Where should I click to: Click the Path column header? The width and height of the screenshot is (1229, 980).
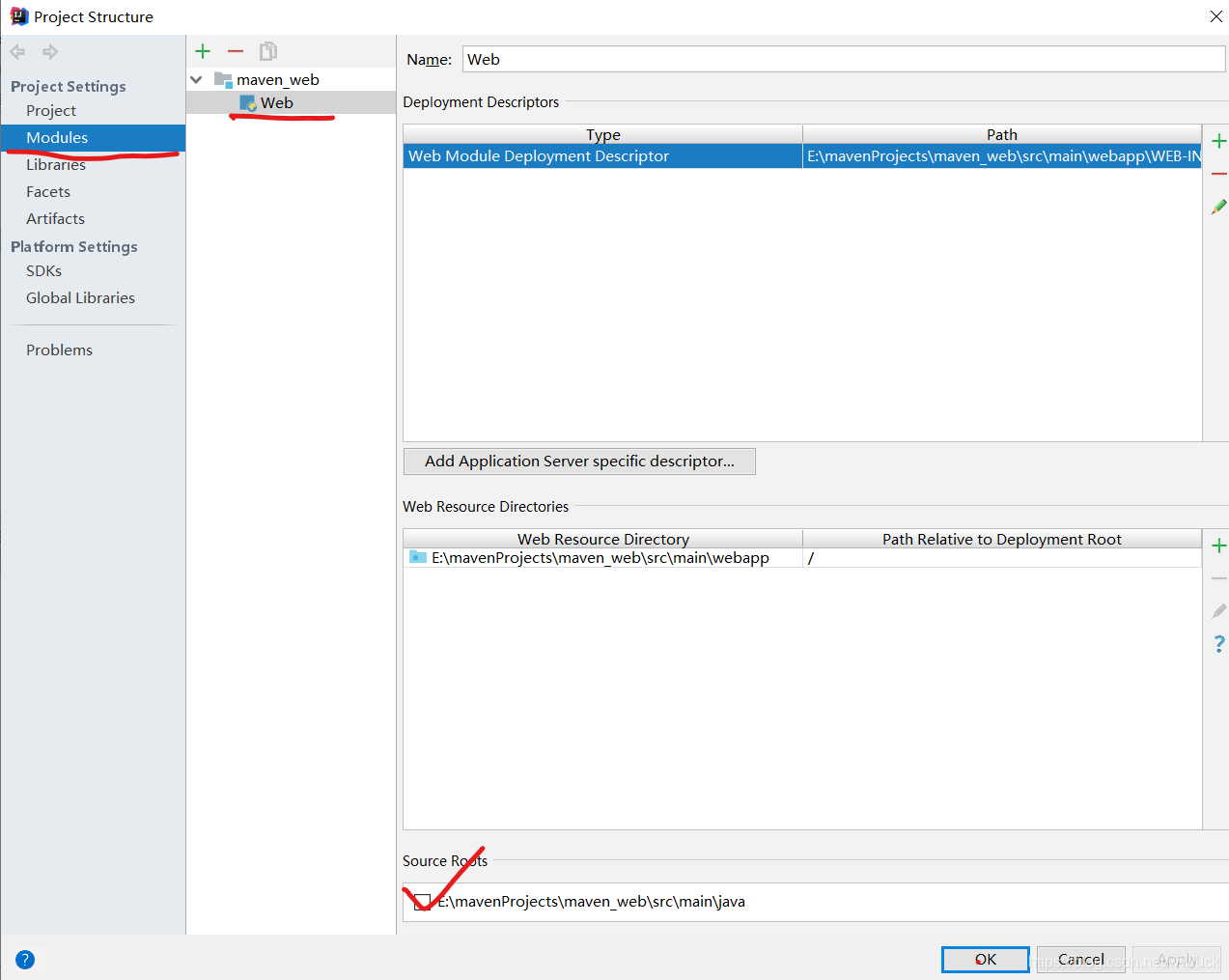click(1002, 134)
